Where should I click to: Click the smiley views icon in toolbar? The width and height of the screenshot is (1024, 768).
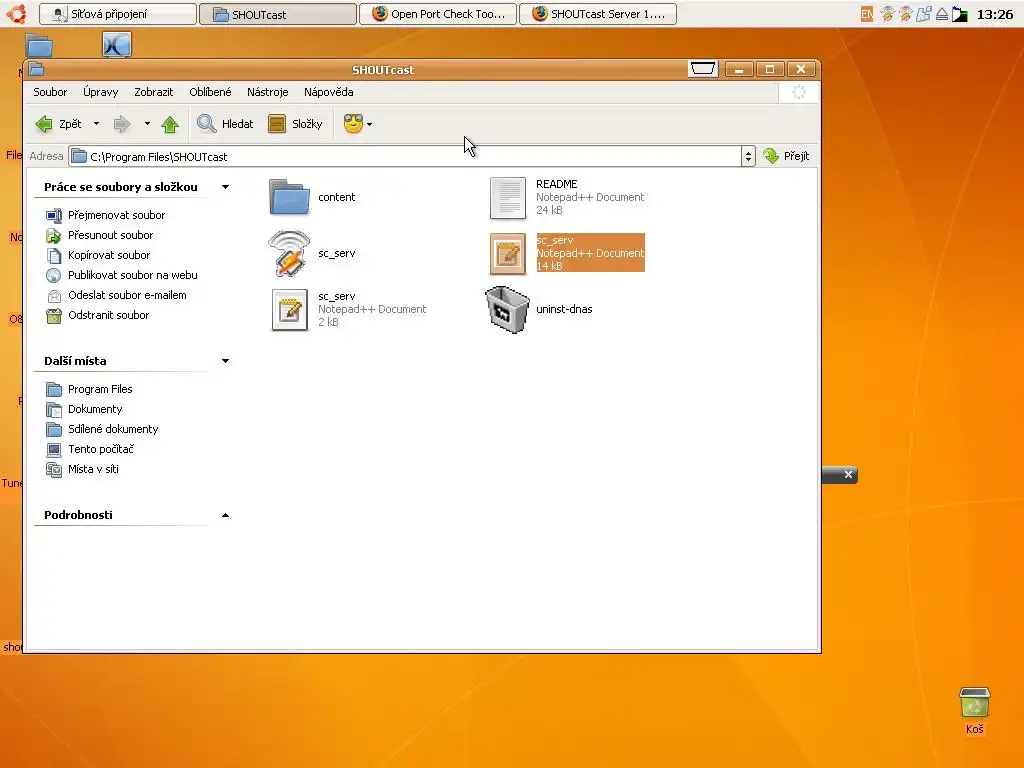353,124
